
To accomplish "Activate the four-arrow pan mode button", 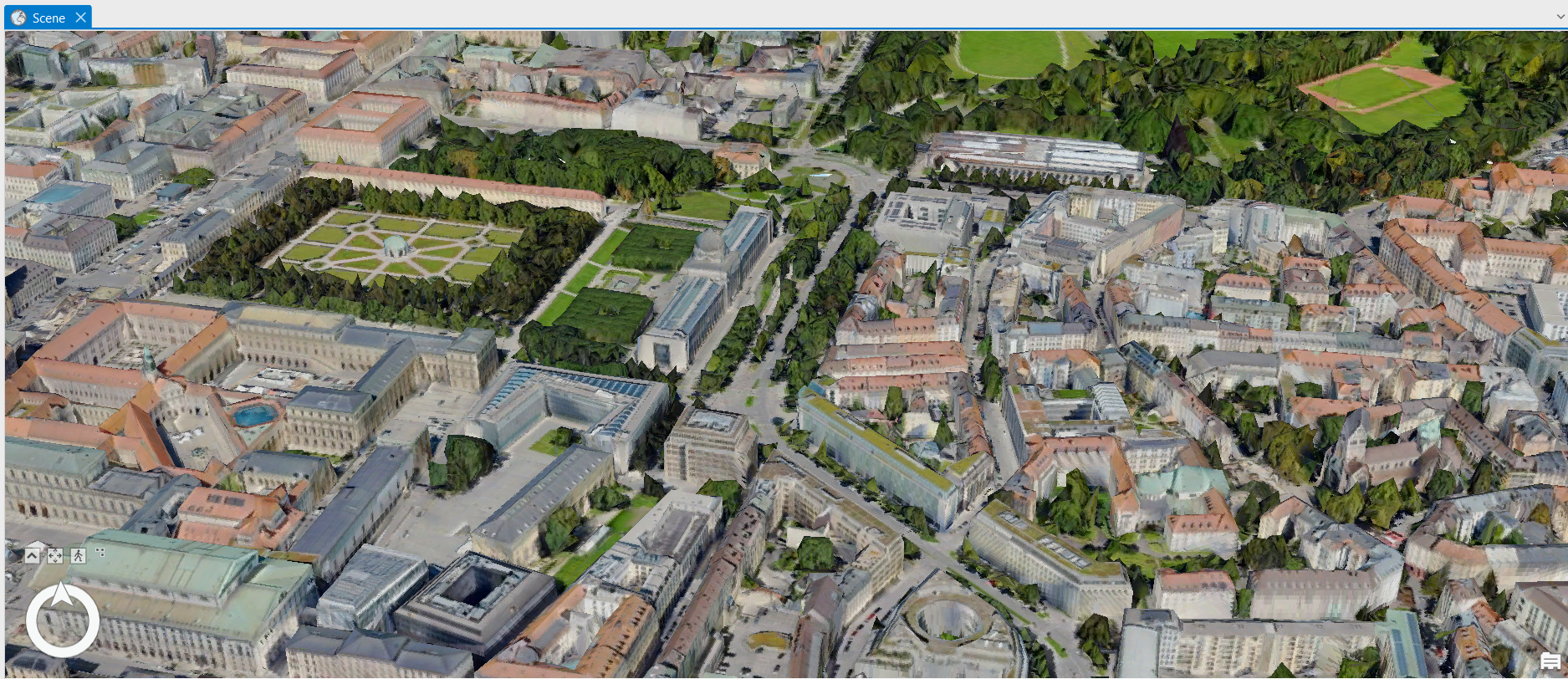I will (x=55, y=555).
